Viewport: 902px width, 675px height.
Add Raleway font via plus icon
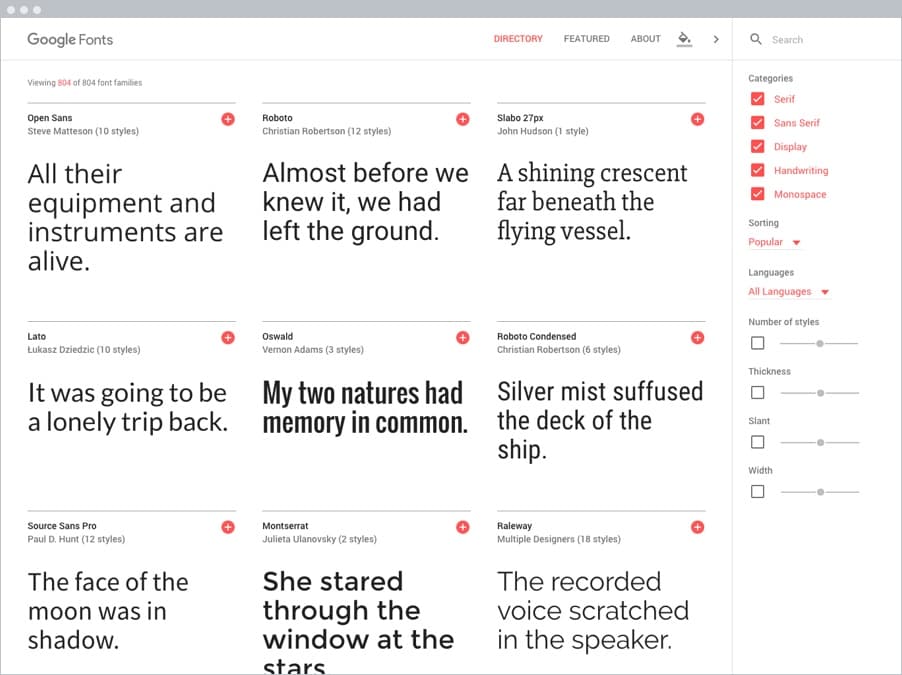click(697, 527)
